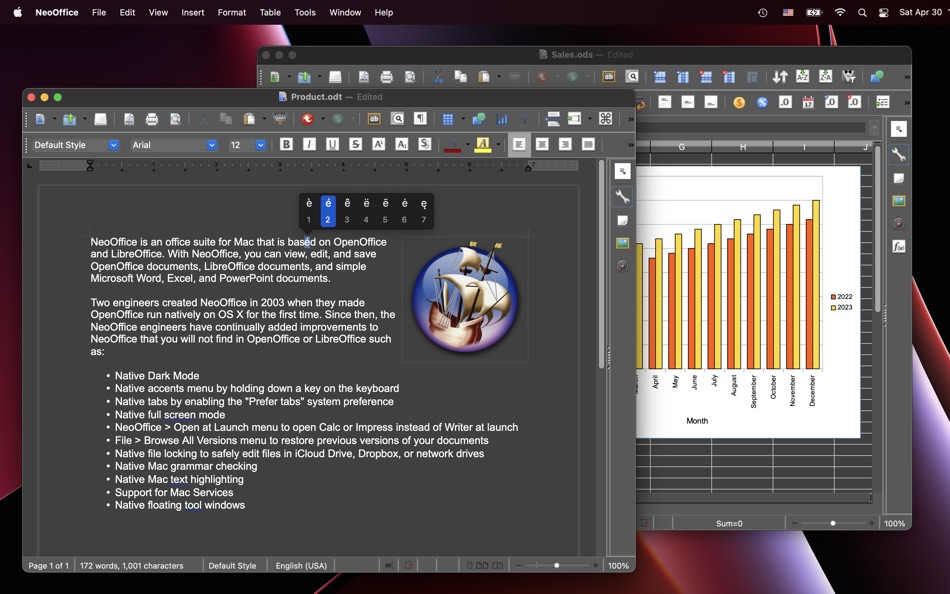
Task: Choose the é accent option
Action: 328,211
